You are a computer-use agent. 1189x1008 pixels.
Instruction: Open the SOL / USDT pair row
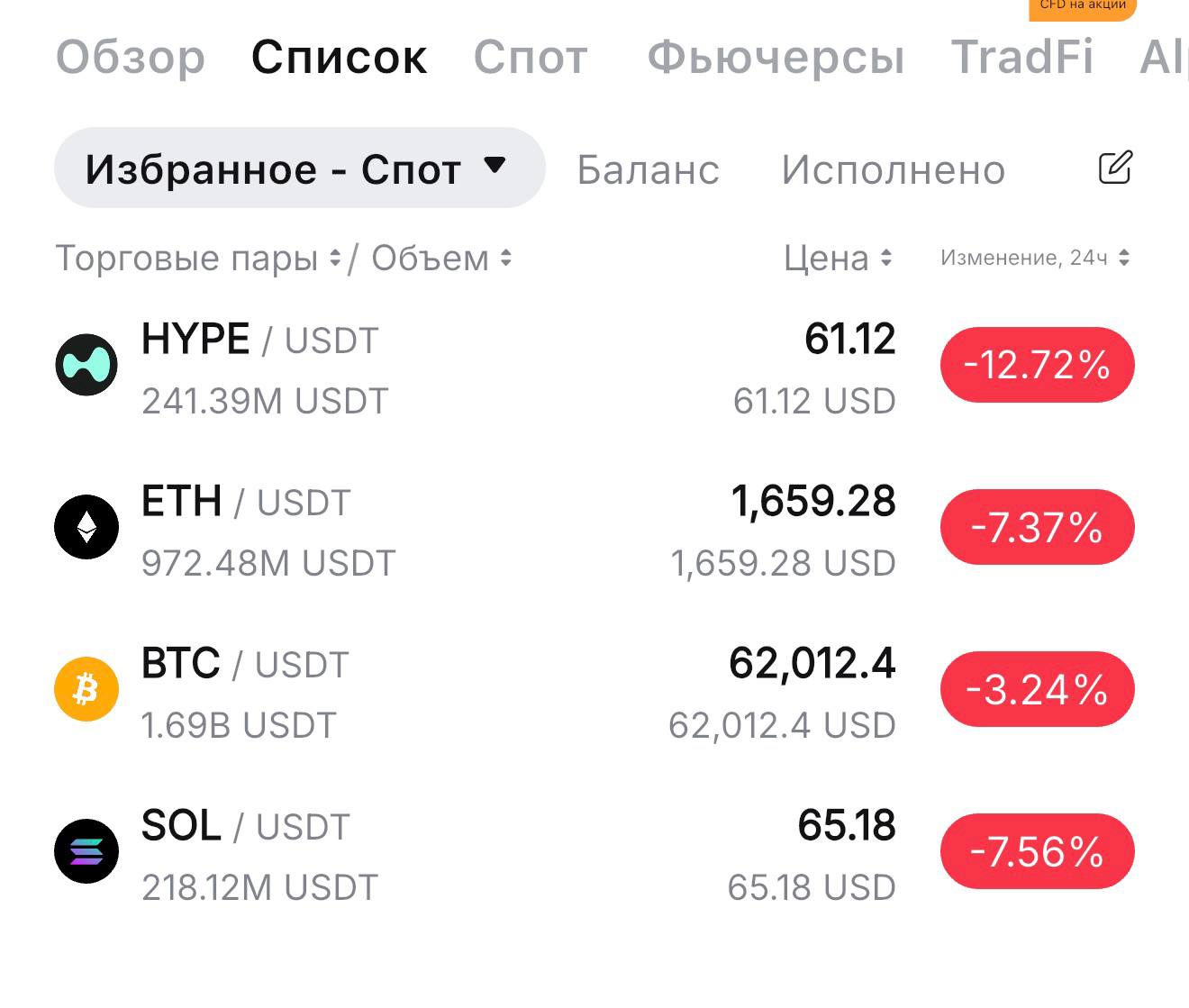coord(594,851)
